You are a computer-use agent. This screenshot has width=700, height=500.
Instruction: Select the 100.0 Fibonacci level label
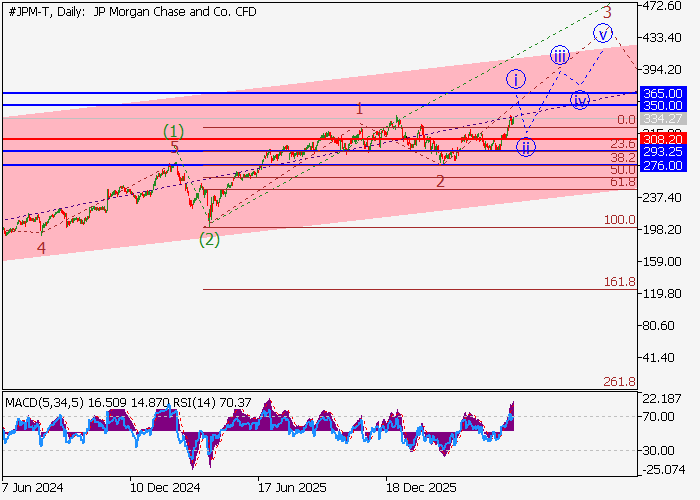coord(620,220)
